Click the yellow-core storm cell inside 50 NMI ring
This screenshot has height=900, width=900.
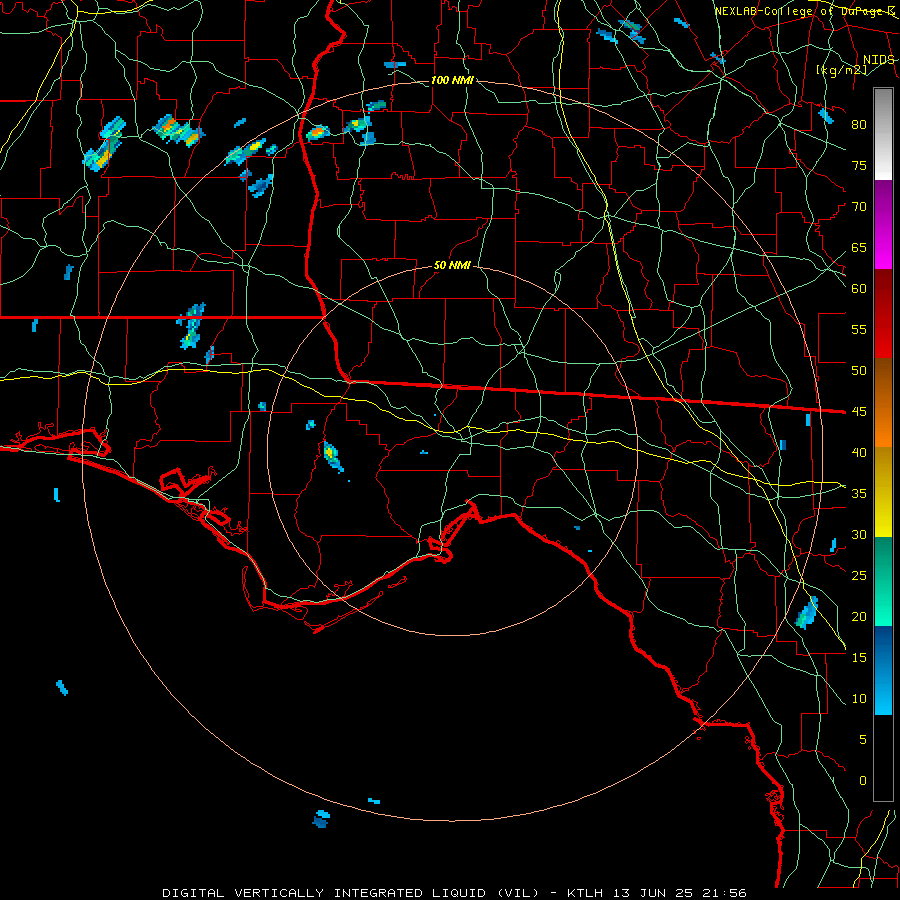(333, 457)
